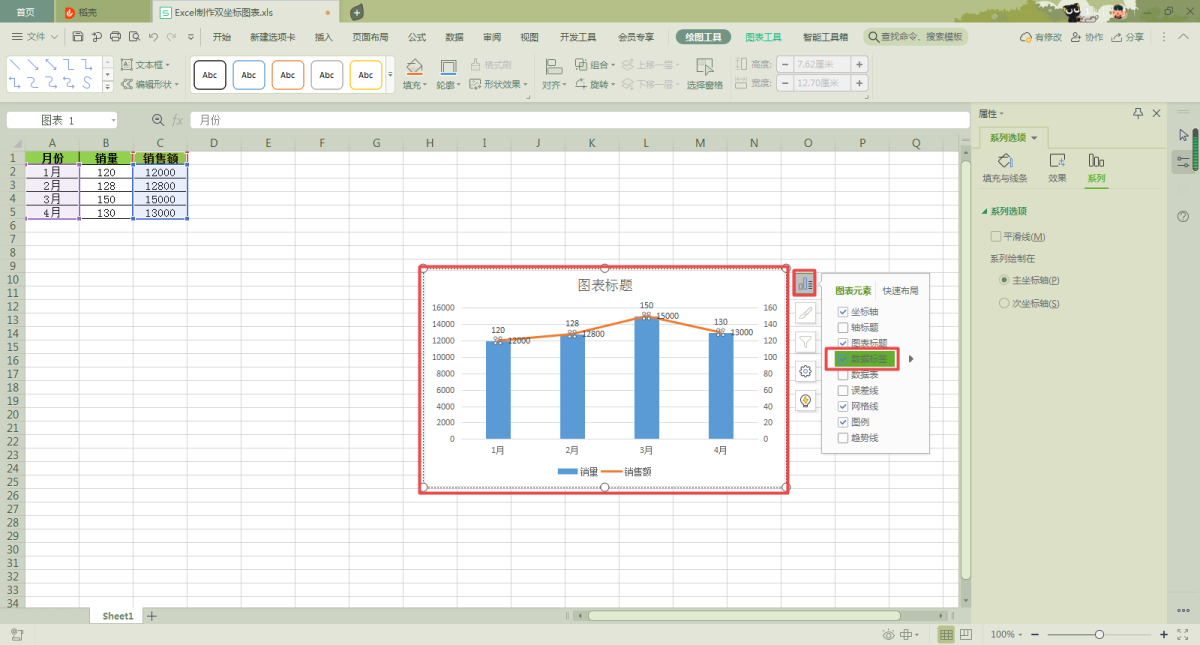This screenshot has height=645, width=1200.
Task: Uncheck the 网格线 gridlines checkbox
Action: click(x=843, y=407)
